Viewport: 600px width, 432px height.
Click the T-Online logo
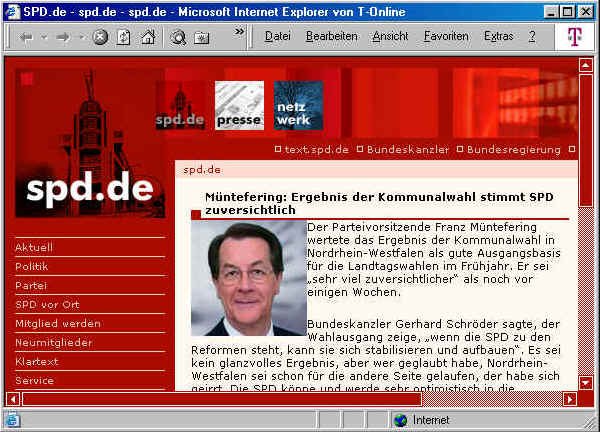(x=574, y=37)
